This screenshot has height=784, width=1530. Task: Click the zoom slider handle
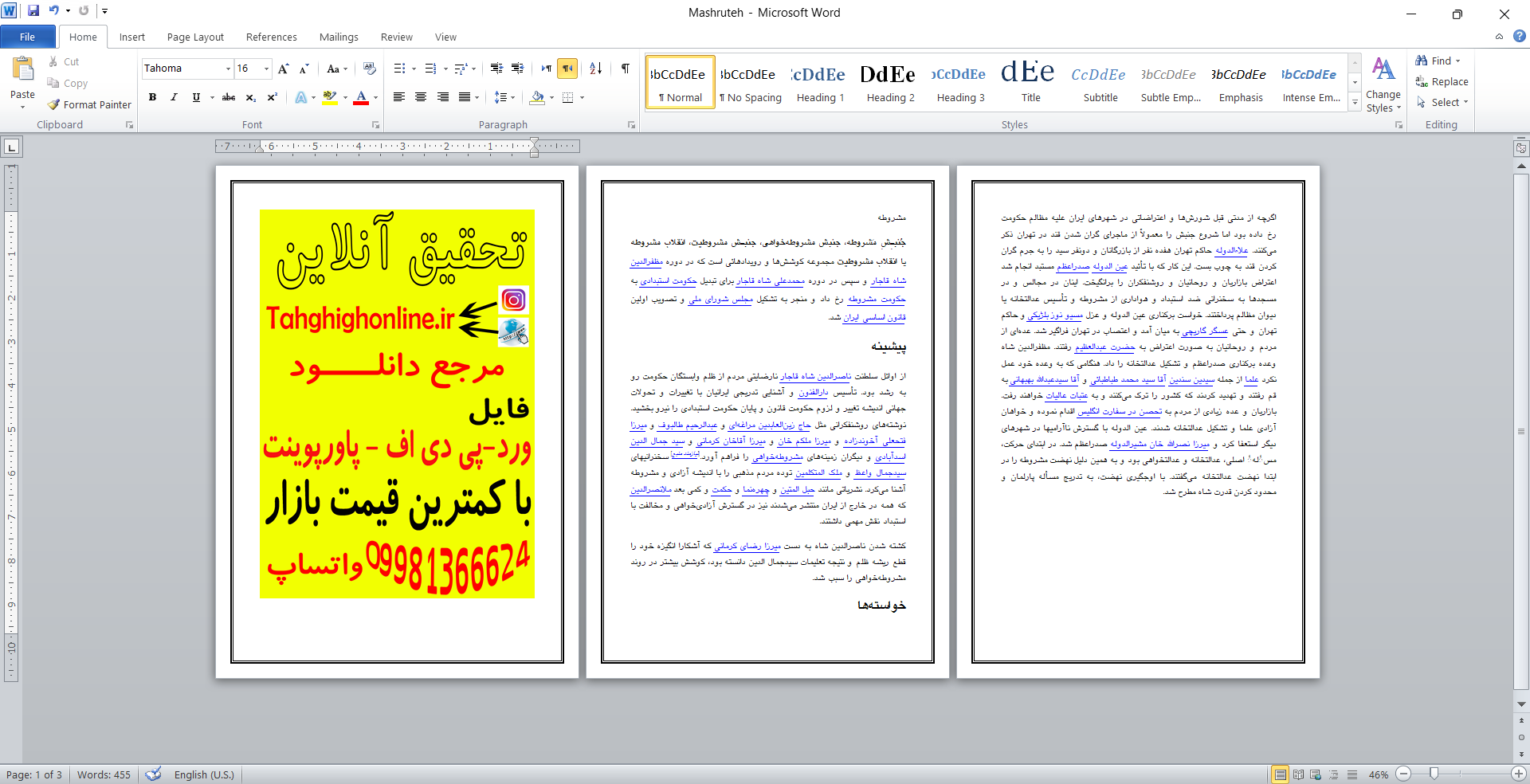1434,774
